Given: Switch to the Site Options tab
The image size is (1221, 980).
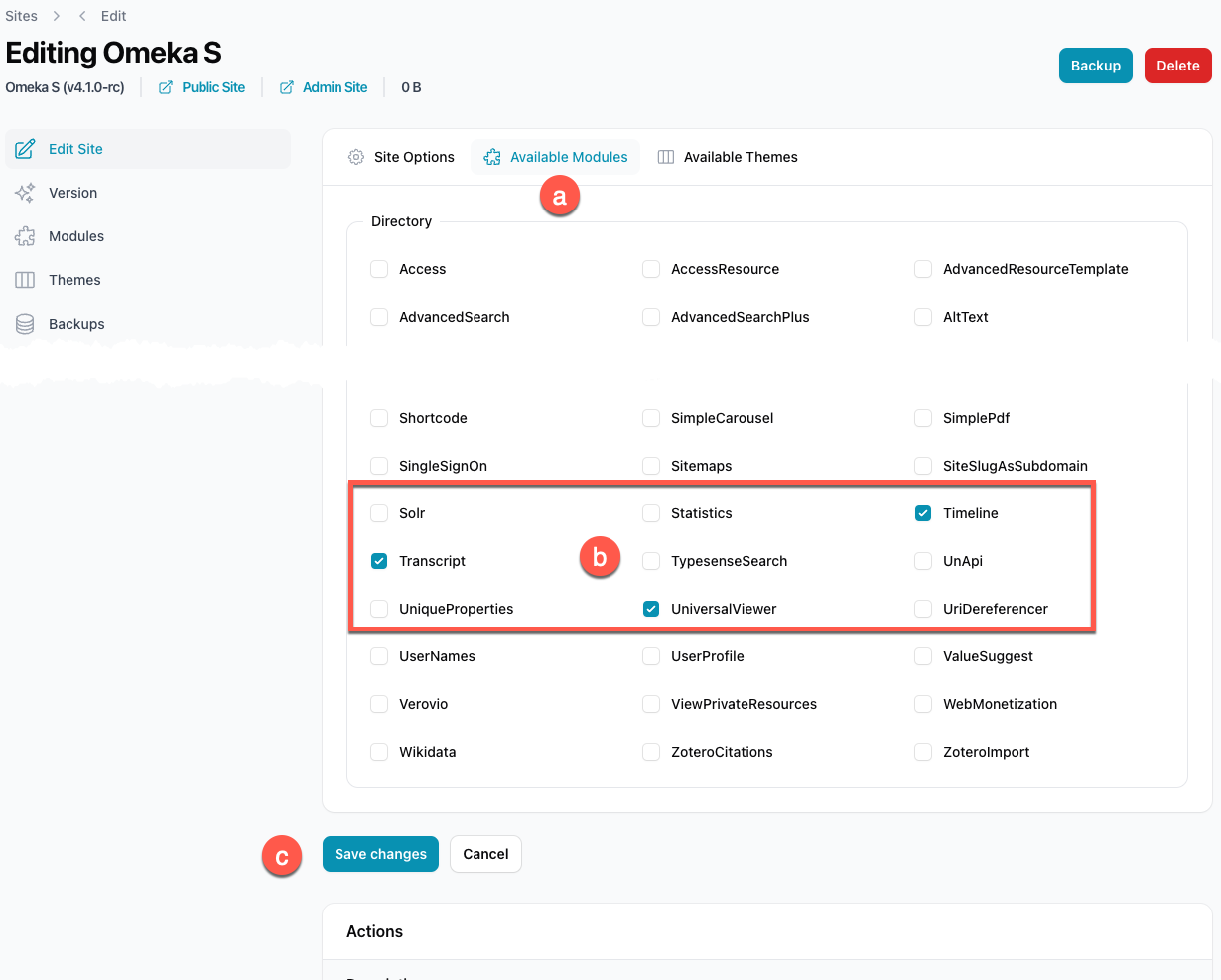Looking at the screenshot, I should point(401,157).
